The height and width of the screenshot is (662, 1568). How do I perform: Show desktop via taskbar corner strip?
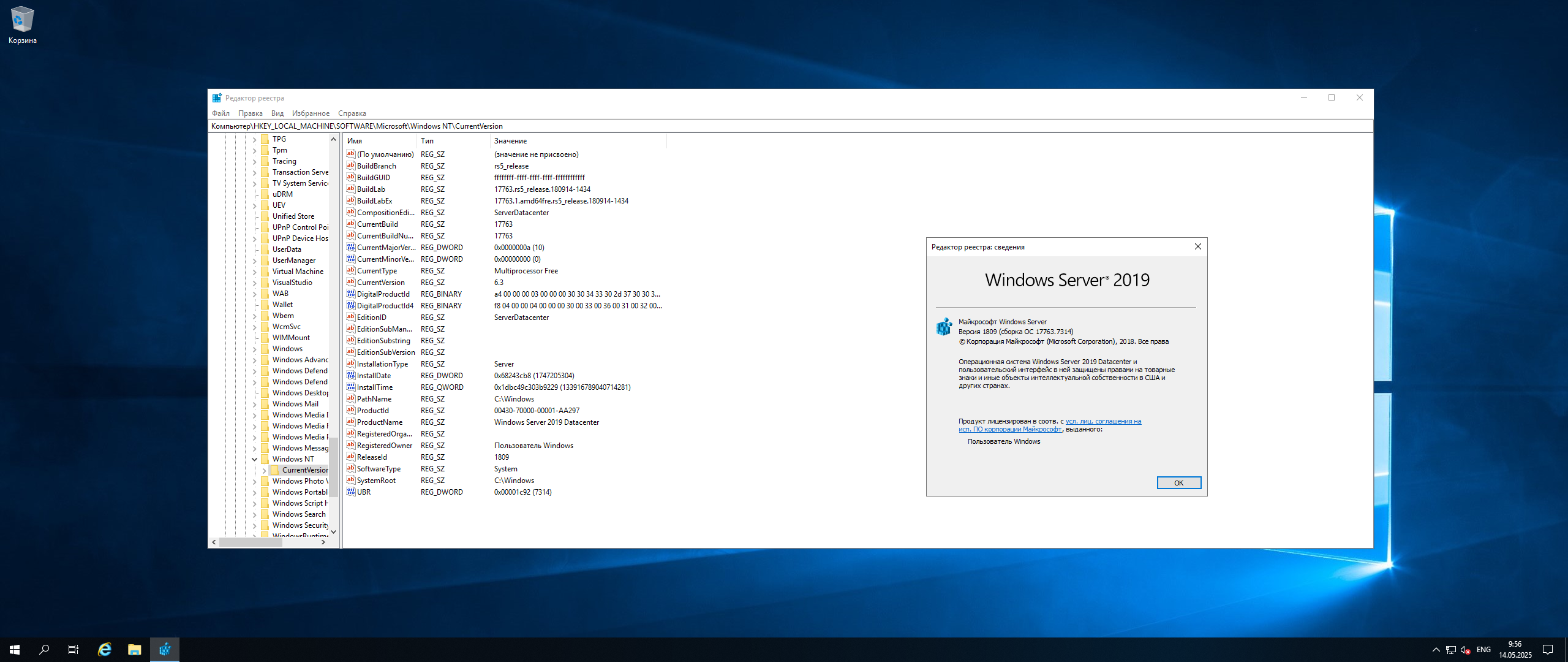tap(1566, 650)
